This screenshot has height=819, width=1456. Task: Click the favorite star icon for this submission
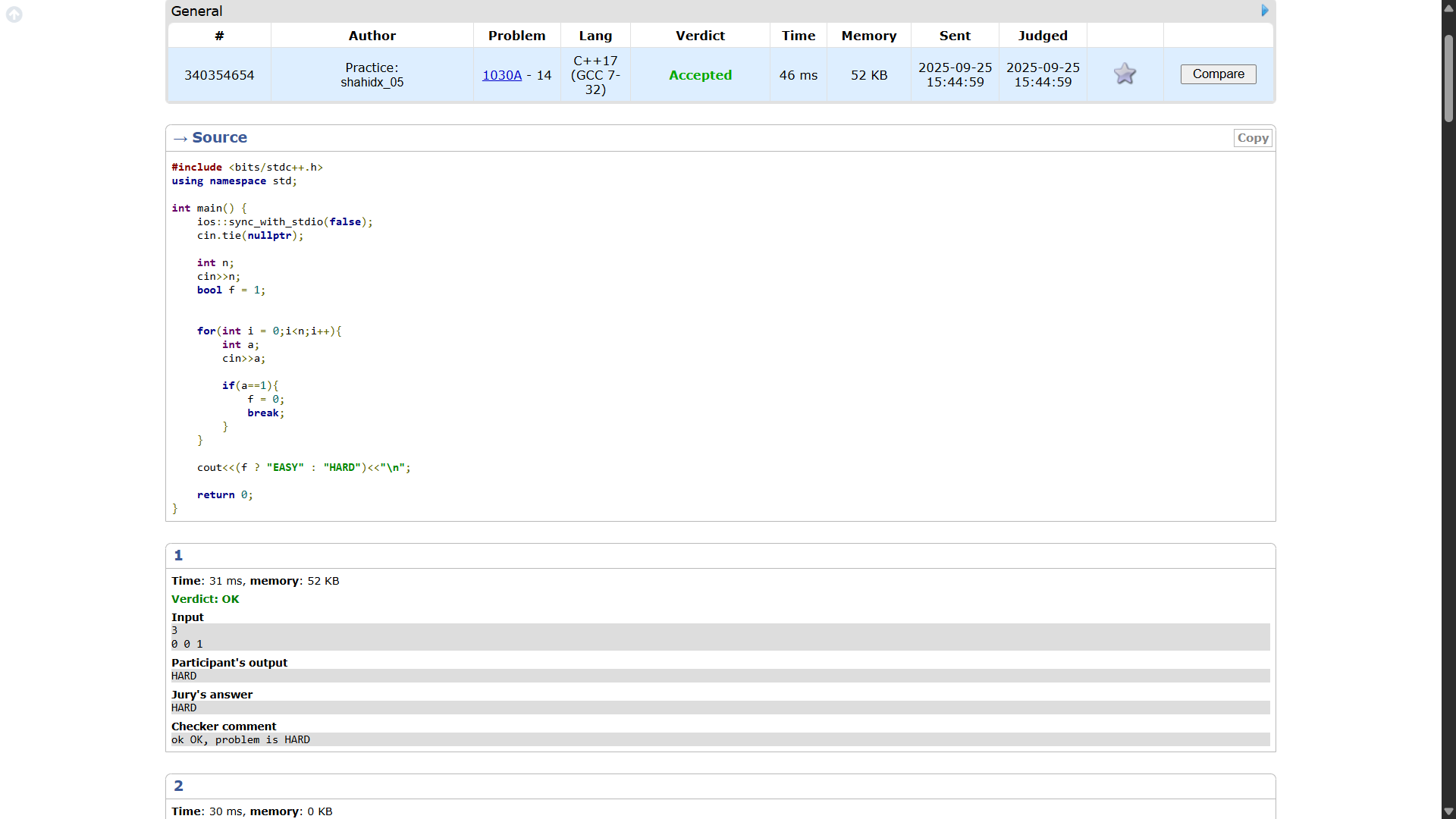[1125, 74]
